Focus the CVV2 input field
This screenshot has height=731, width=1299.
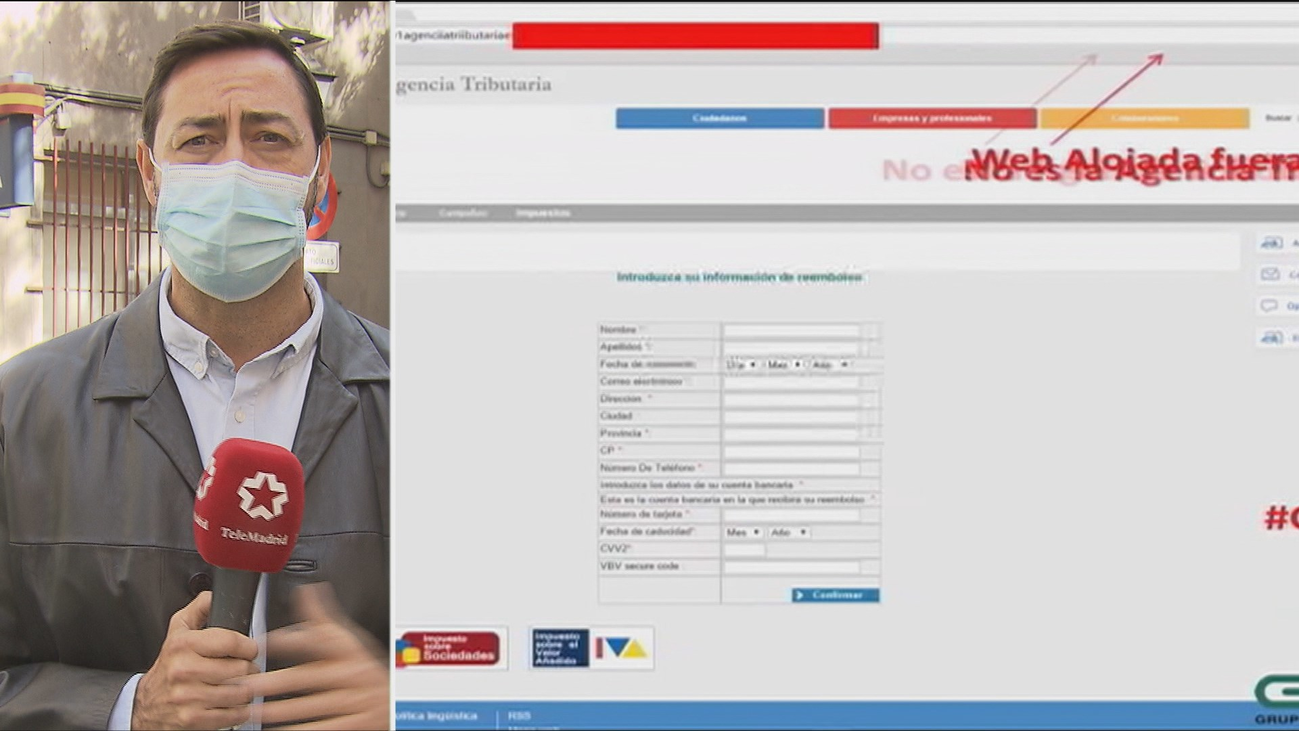click(744, 550)
